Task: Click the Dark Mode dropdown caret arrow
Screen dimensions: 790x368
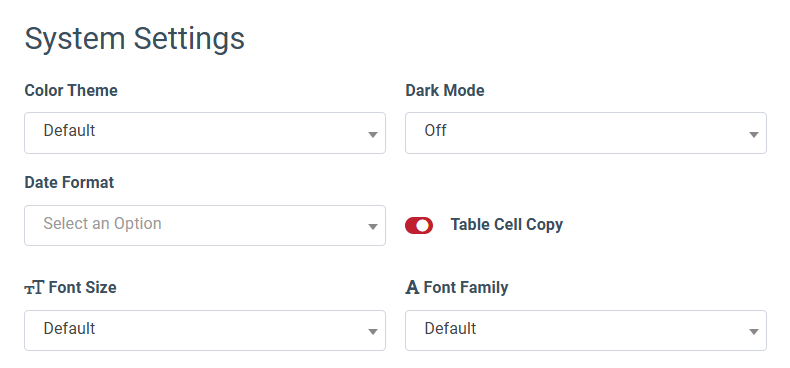Action: [754, 135]
